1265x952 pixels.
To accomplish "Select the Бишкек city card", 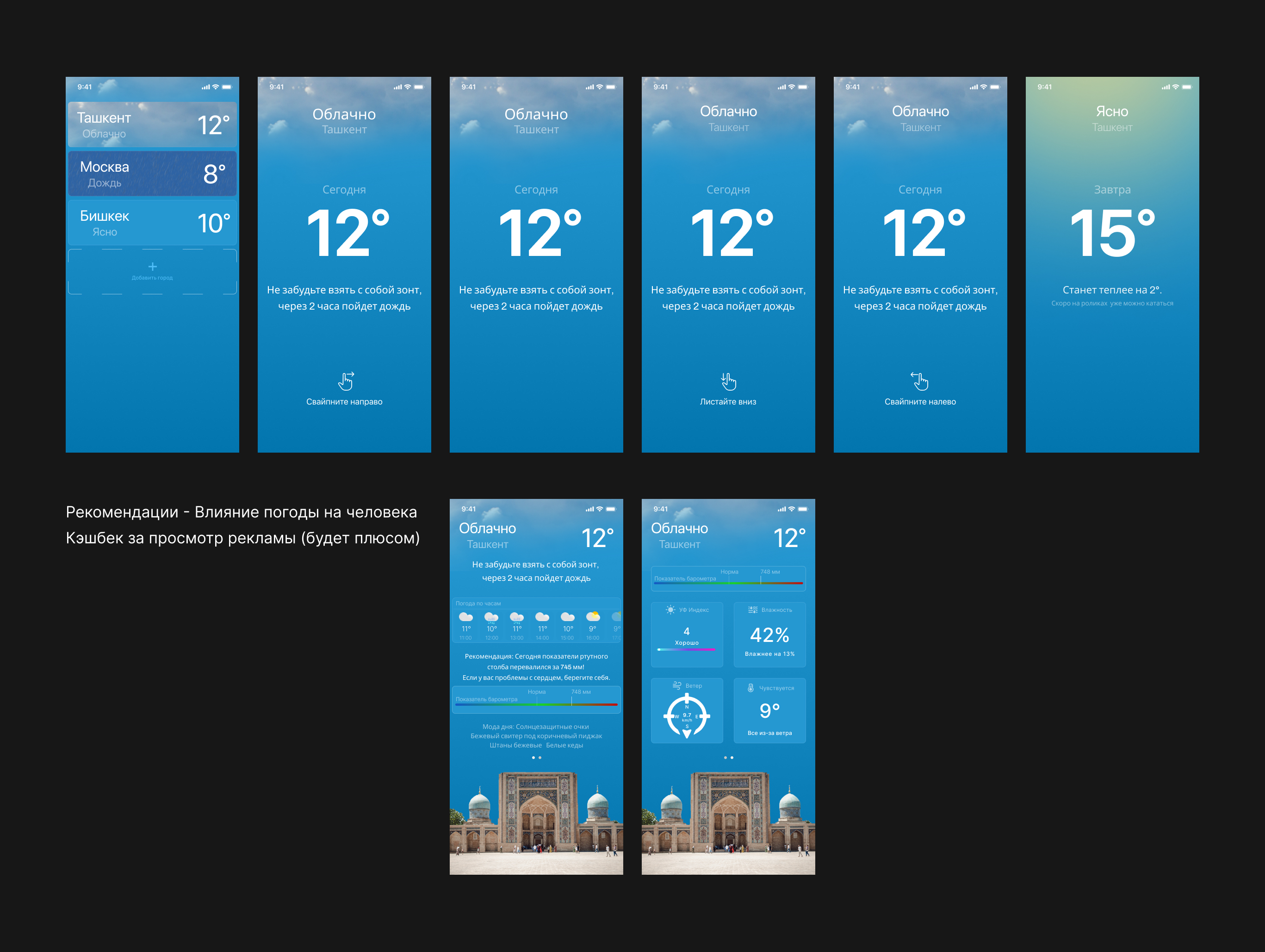I will pyautogui.click(x=152, y=223).
